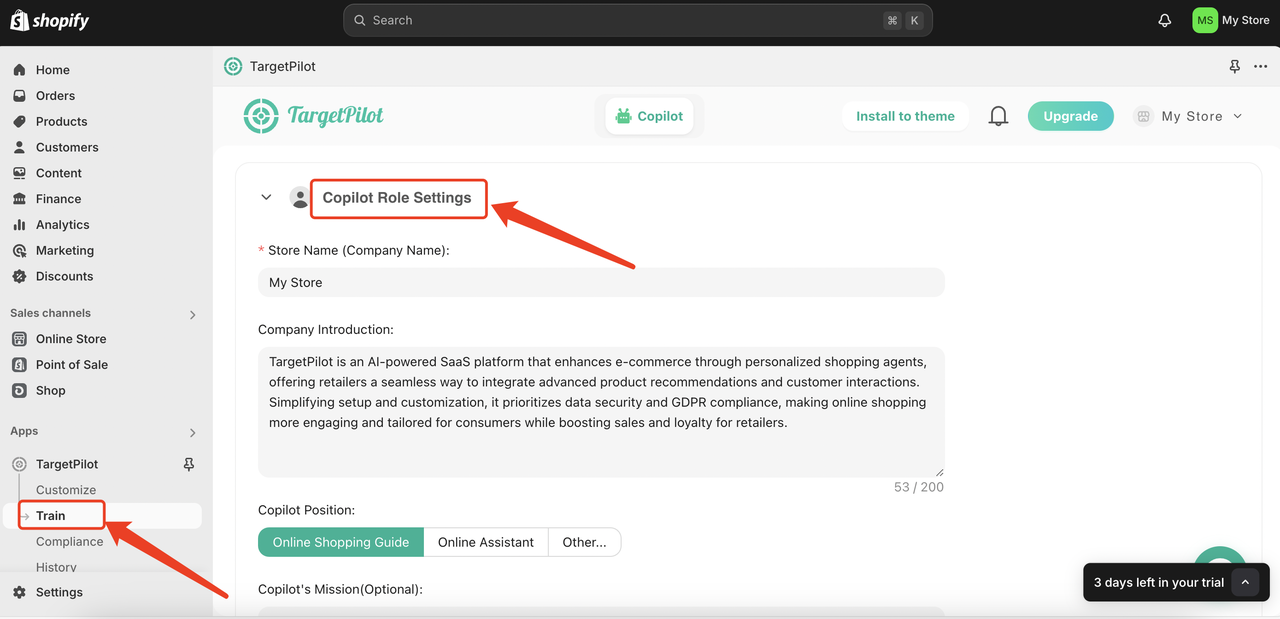1280x619 pixels.
Task: Expand the Apps section chevron
Action: pyautogui.click(x=193, y=432)
